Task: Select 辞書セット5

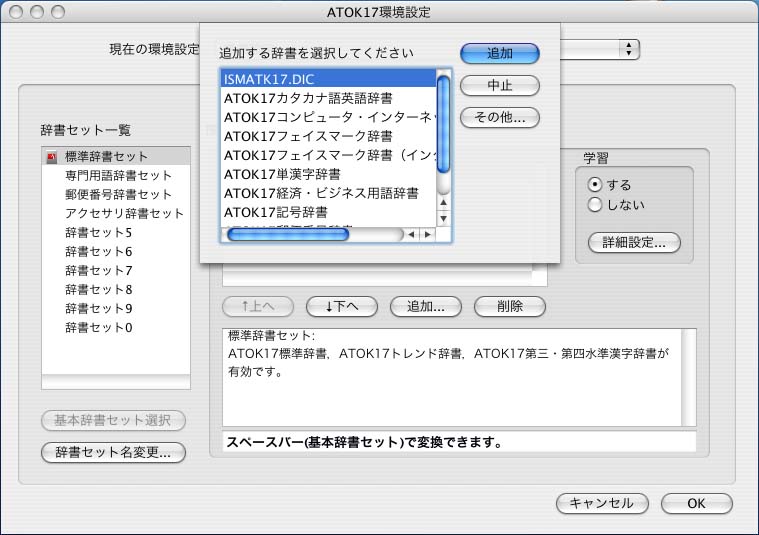Action: 116,232
